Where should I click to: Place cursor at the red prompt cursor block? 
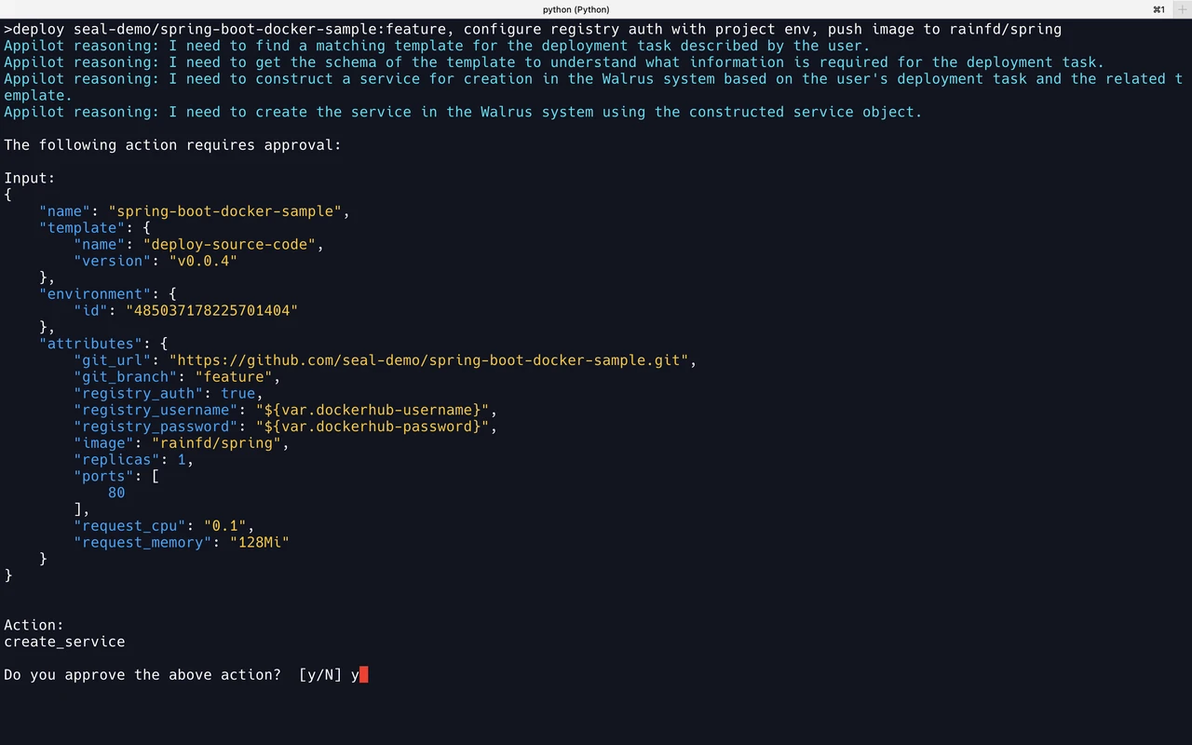click(x=363, y=674)
